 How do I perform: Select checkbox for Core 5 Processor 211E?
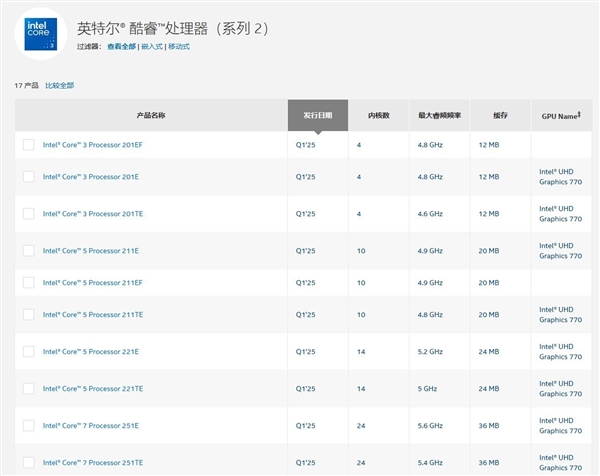pos(29,250)
